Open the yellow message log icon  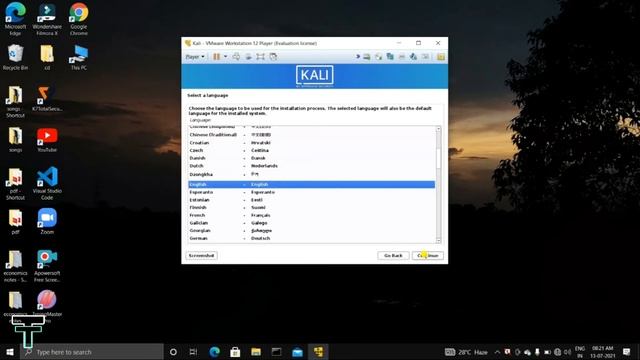click(x=441, y=57)
